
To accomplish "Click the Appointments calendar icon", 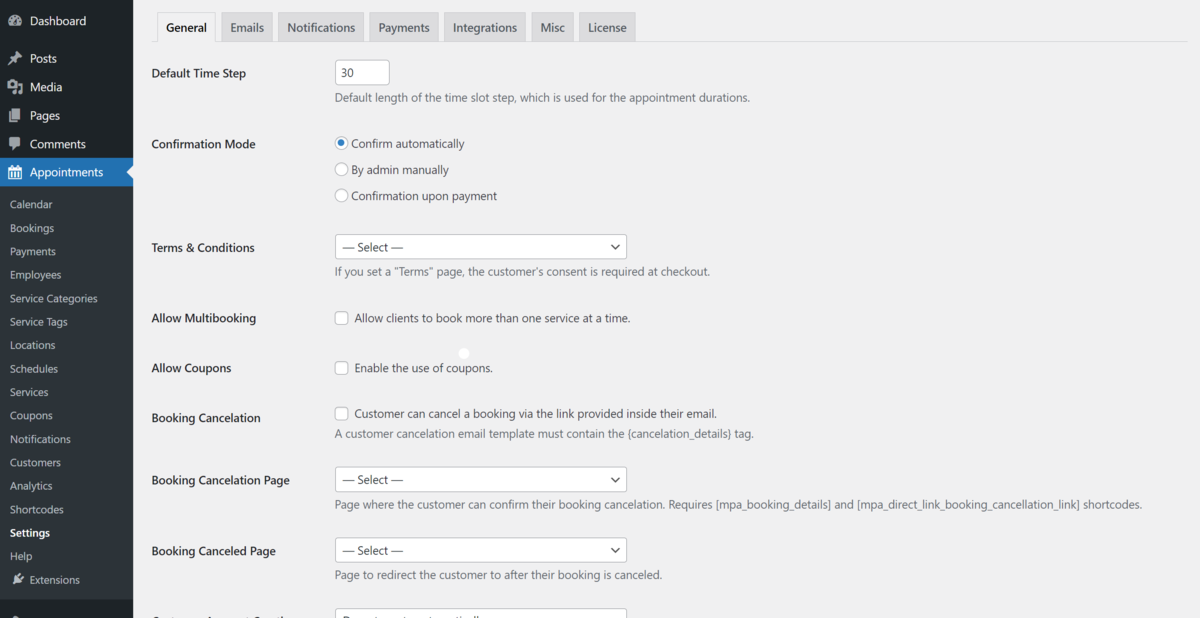I will (x=15, y=172).
